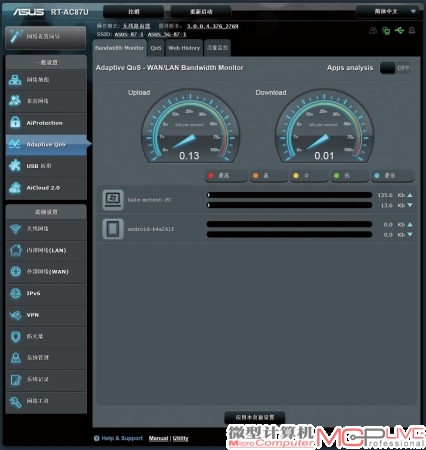Screen dimensions: 426x450
Task: Select the Adaptive QoS sidebar icon
Action: [15, 144]
